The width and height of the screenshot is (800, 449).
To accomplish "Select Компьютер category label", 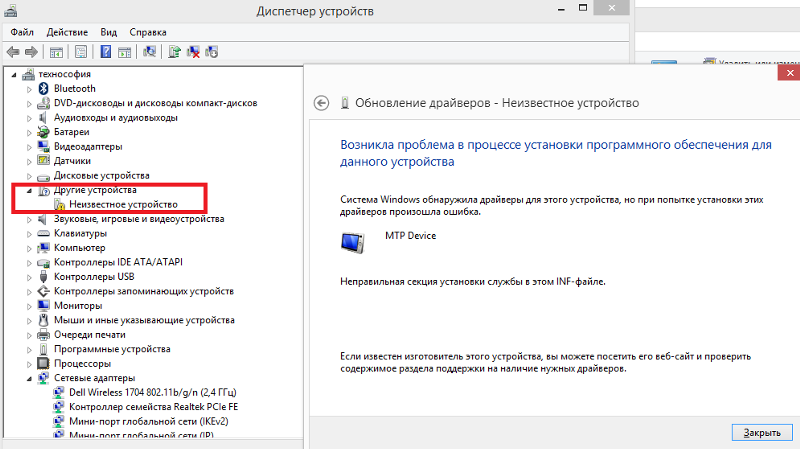I will point(80,248).
